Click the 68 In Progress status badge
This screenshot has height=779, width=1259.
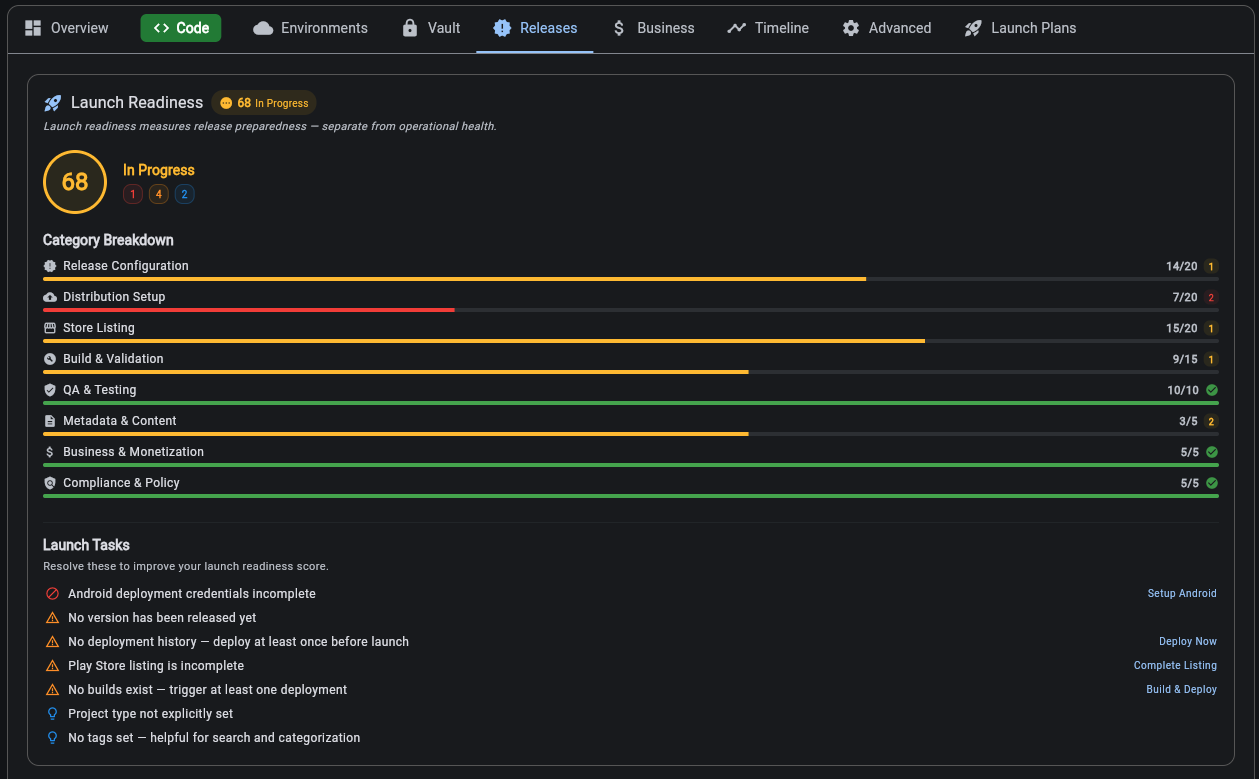pyautogui.click(x=263, y=102)
